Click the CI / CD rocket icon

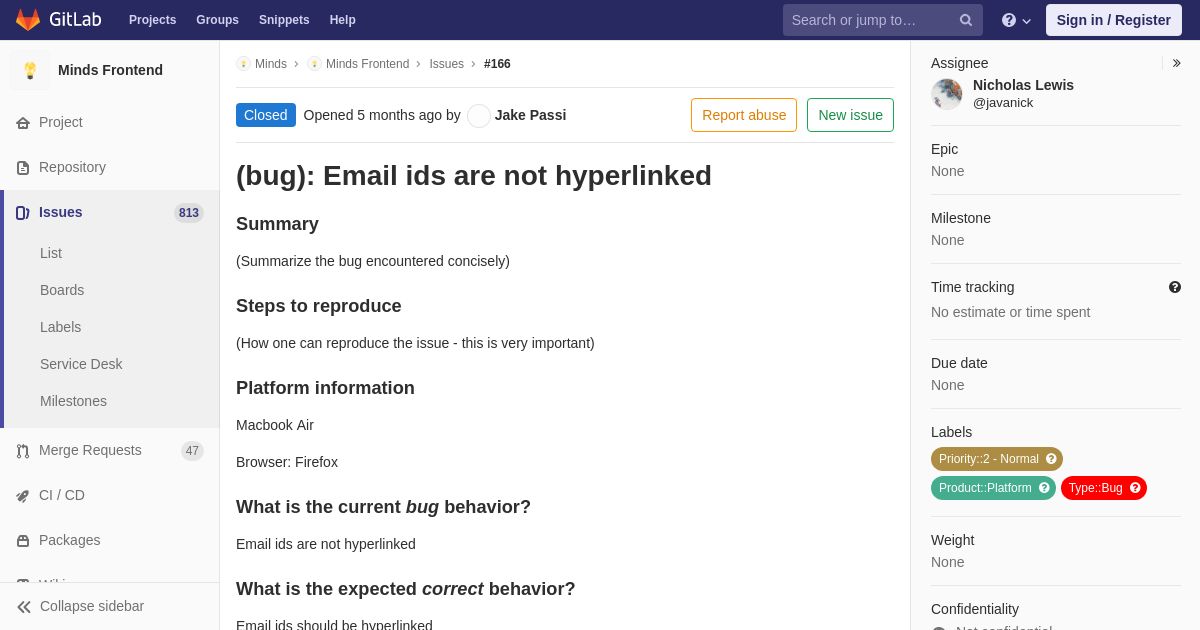pos(23,495)
